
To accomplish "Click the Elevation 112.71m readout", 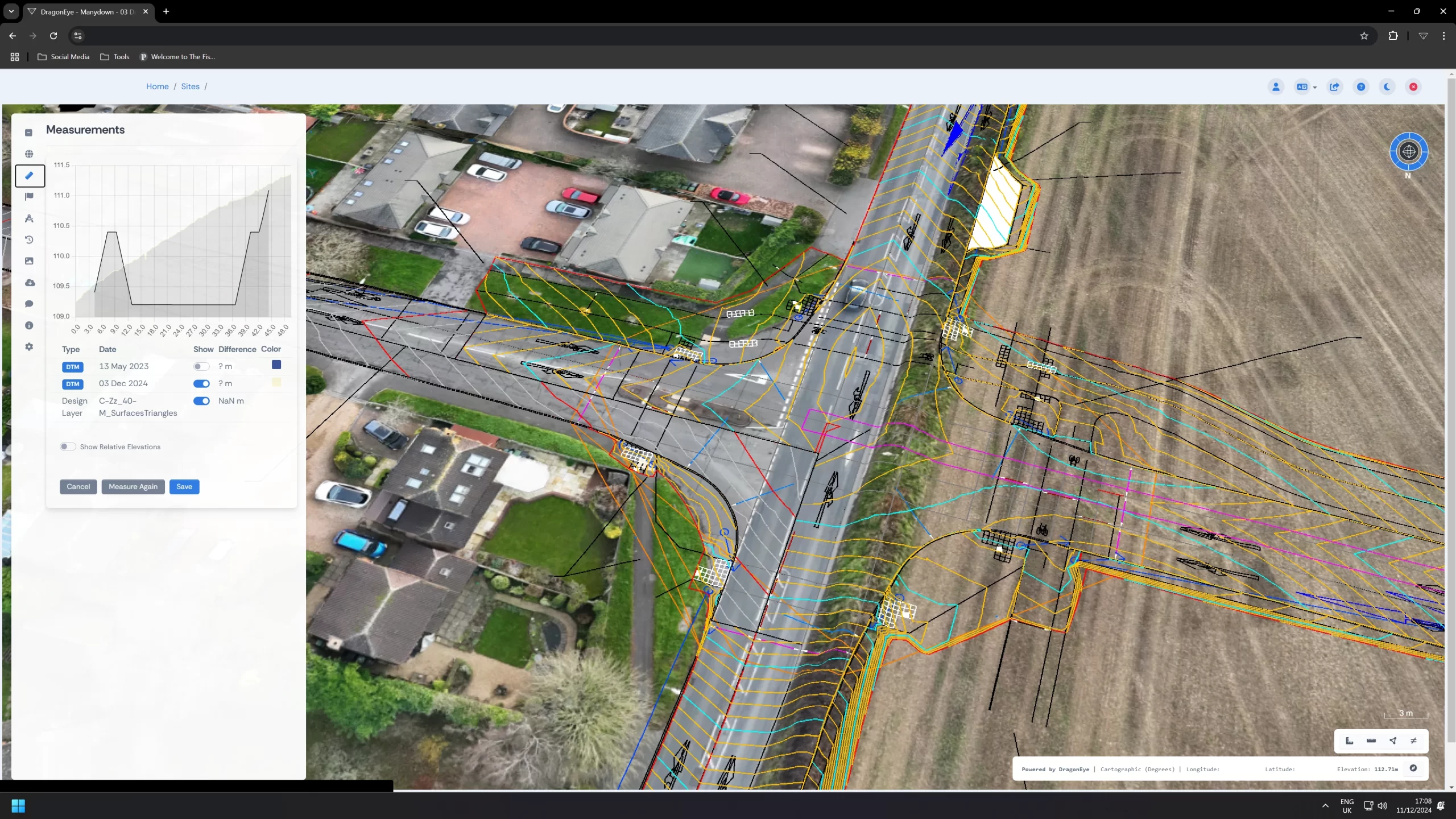I will click(1367, 770).
